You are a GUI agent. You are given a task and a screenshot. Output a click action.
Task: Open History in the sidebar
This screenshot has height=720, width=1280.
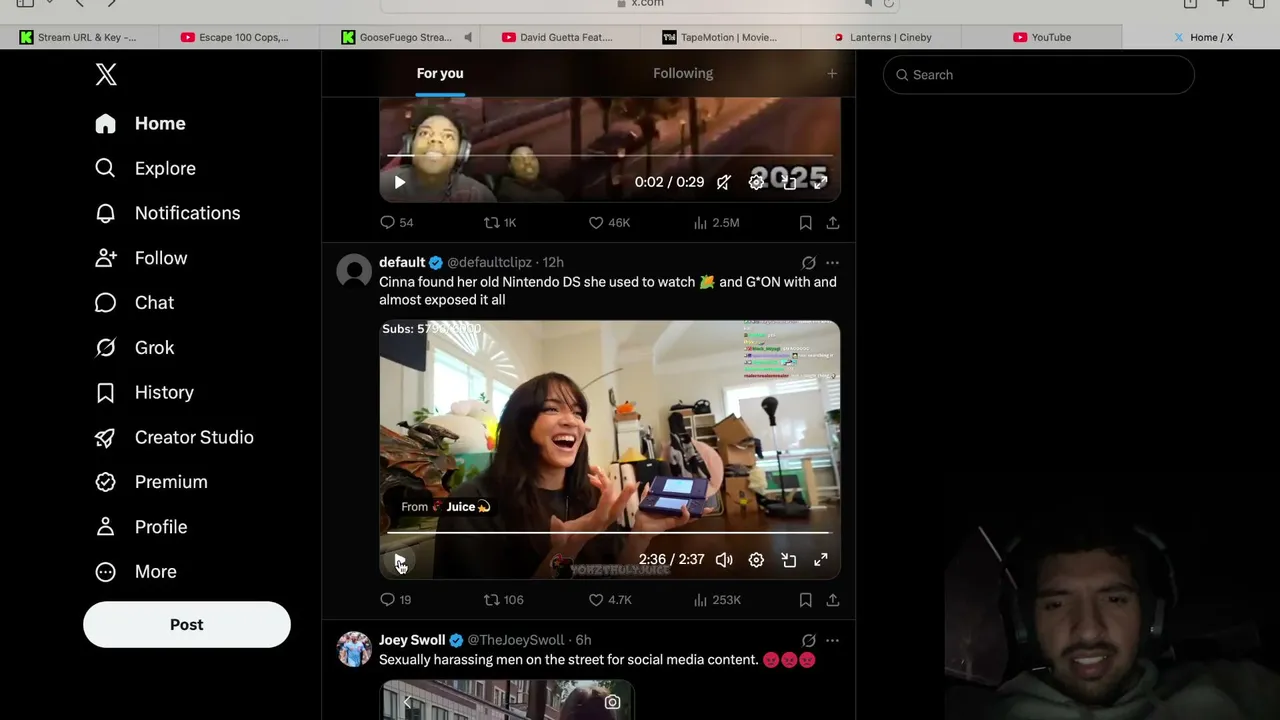144,393
